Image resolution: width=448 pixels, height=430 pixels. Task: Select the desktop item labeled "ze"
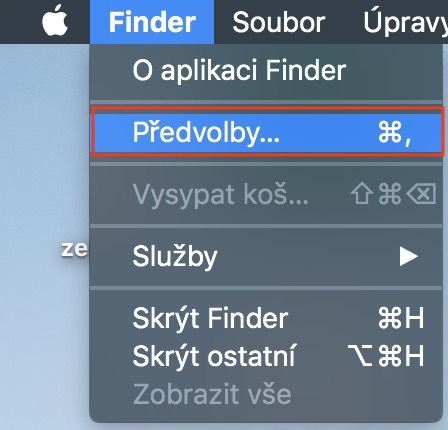[74, 249]
